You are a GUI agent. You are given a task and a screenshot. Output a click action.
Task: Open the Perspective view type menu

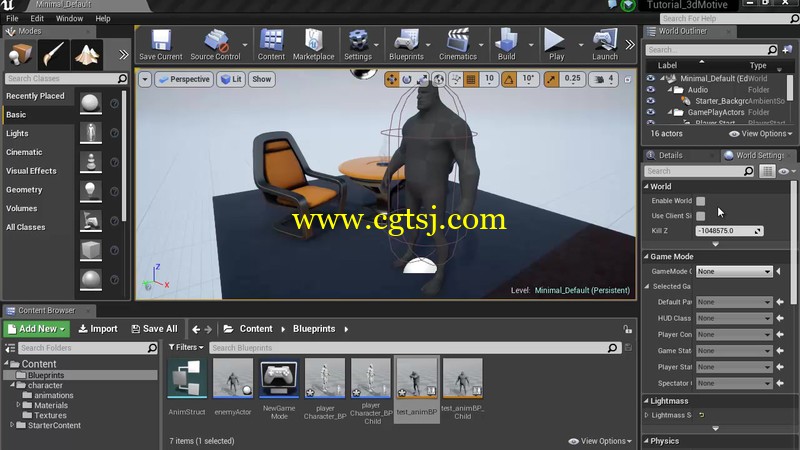184,79
